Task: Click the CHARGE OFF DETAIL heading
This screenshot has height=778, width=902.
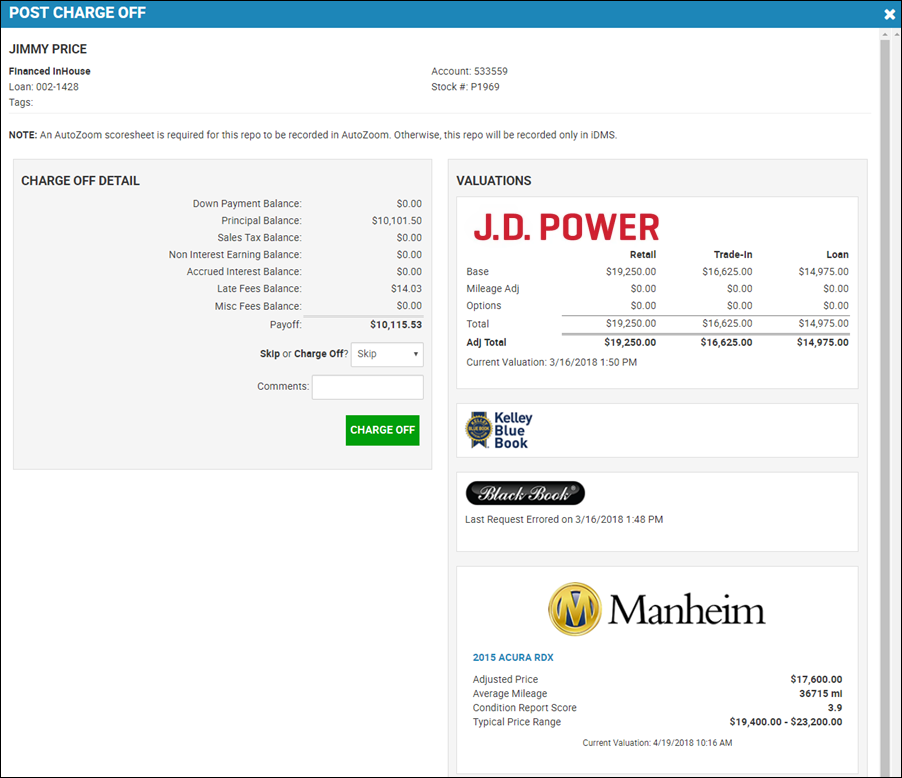Action: (x=81, y=181)
